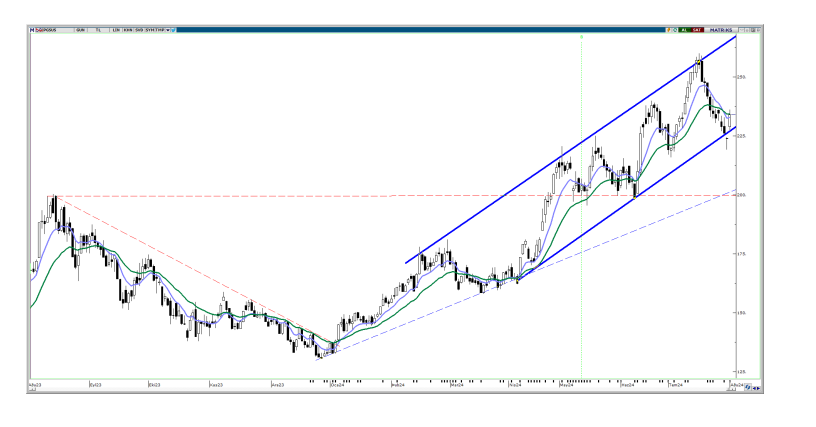The width and height of the screenshot is (816, 427).
Task: Open the TL currency selector
Action: 99,31
